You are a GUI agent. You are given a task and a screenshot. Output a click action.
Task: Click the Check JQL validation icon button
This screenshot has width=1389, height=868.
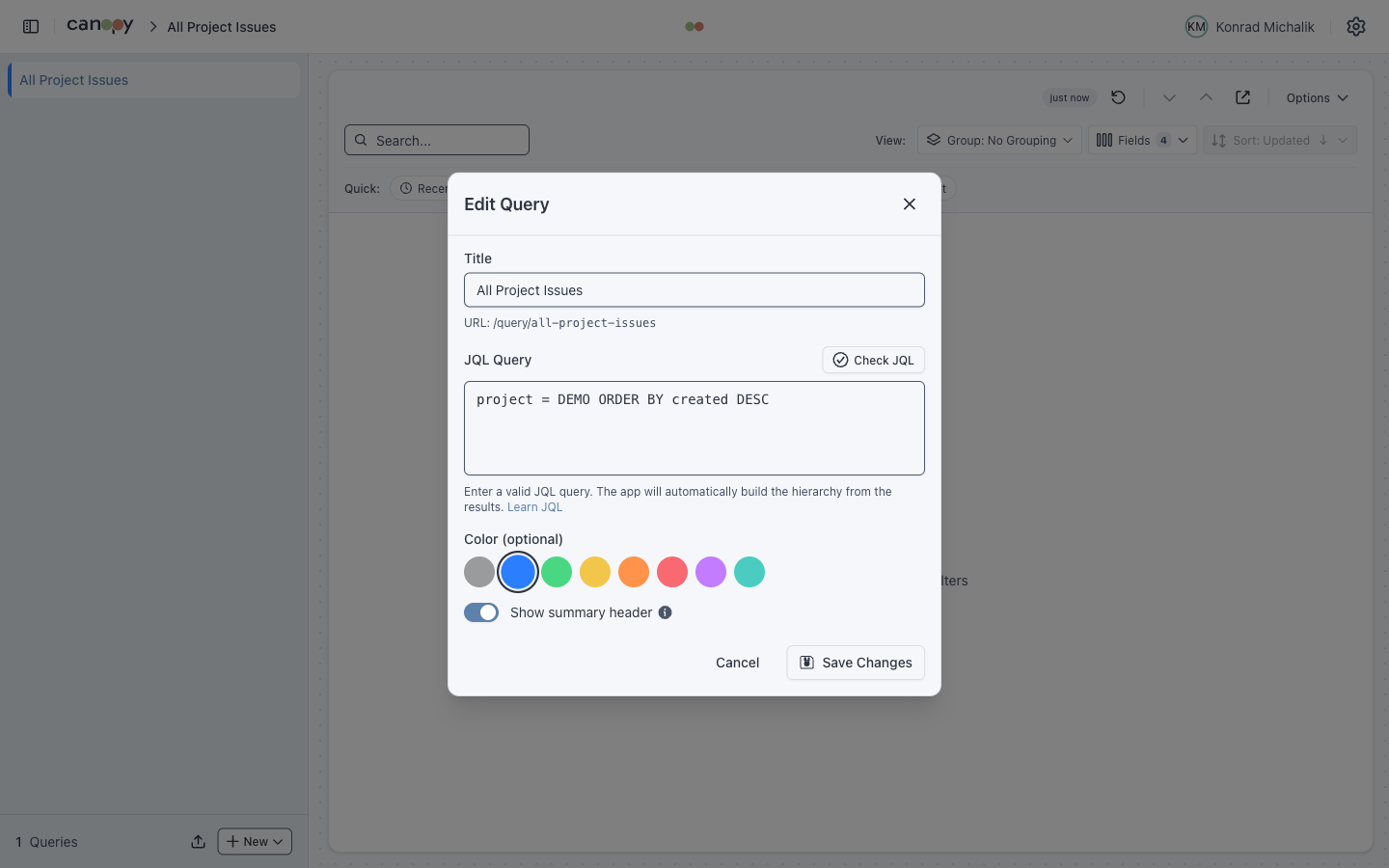click(842, 360)
